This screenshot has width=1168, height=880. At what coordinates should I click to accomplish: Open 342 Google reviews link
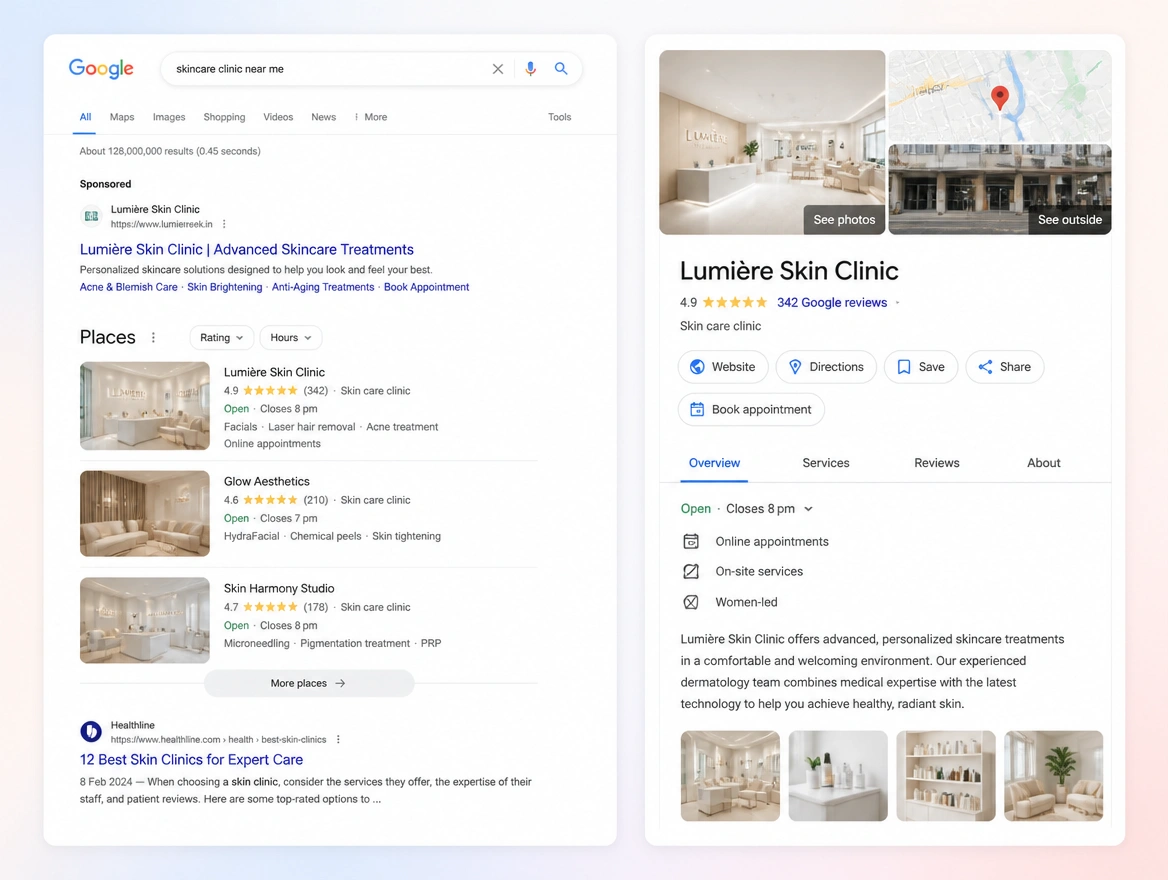[832, 303]
